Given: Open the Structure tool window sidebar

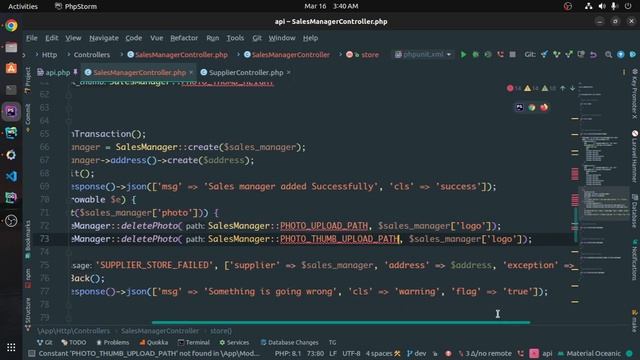Looking at the screenshot, I should 28,313.
